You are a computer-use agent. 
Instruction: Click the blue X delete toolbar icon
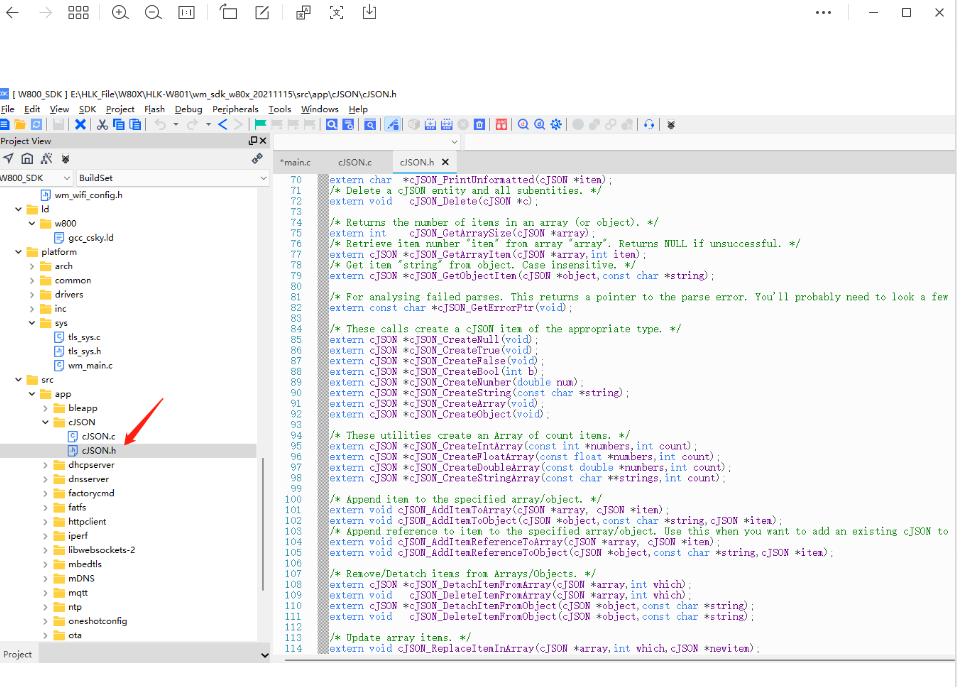[x=80, y=124]
